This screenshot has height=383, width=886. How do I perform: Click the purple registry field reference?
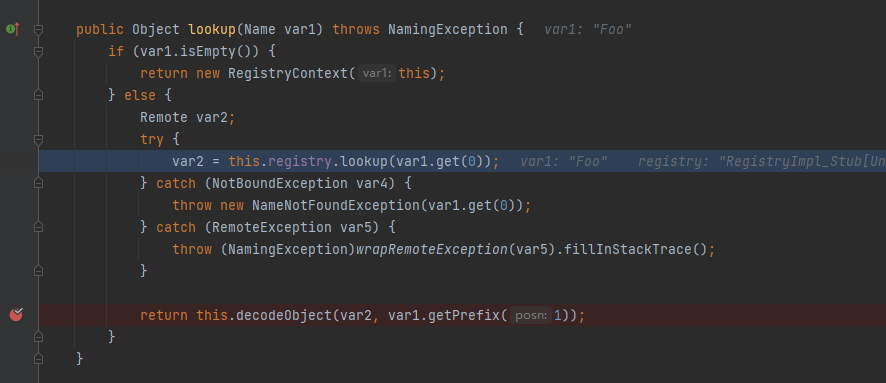(x=299, y=162)
